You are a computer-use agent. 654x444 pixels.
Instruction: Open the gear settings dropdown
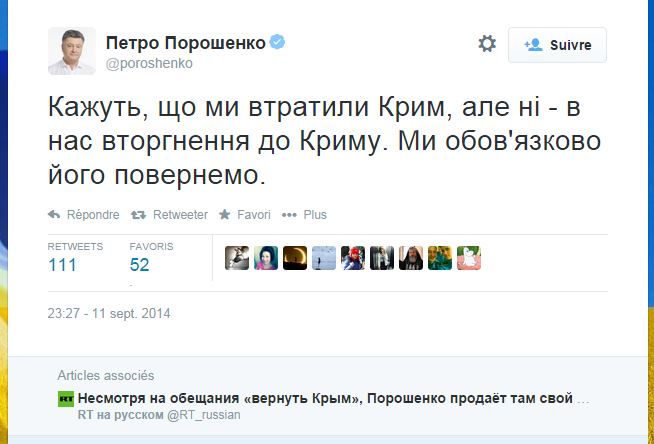click(x=487, y=44)
